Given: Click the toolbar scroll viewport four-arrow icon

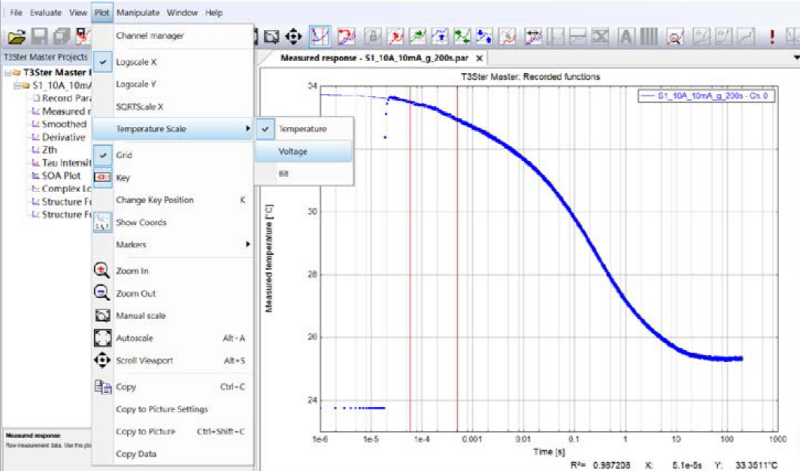Looking at the screenshot, I should pos(293,36).
